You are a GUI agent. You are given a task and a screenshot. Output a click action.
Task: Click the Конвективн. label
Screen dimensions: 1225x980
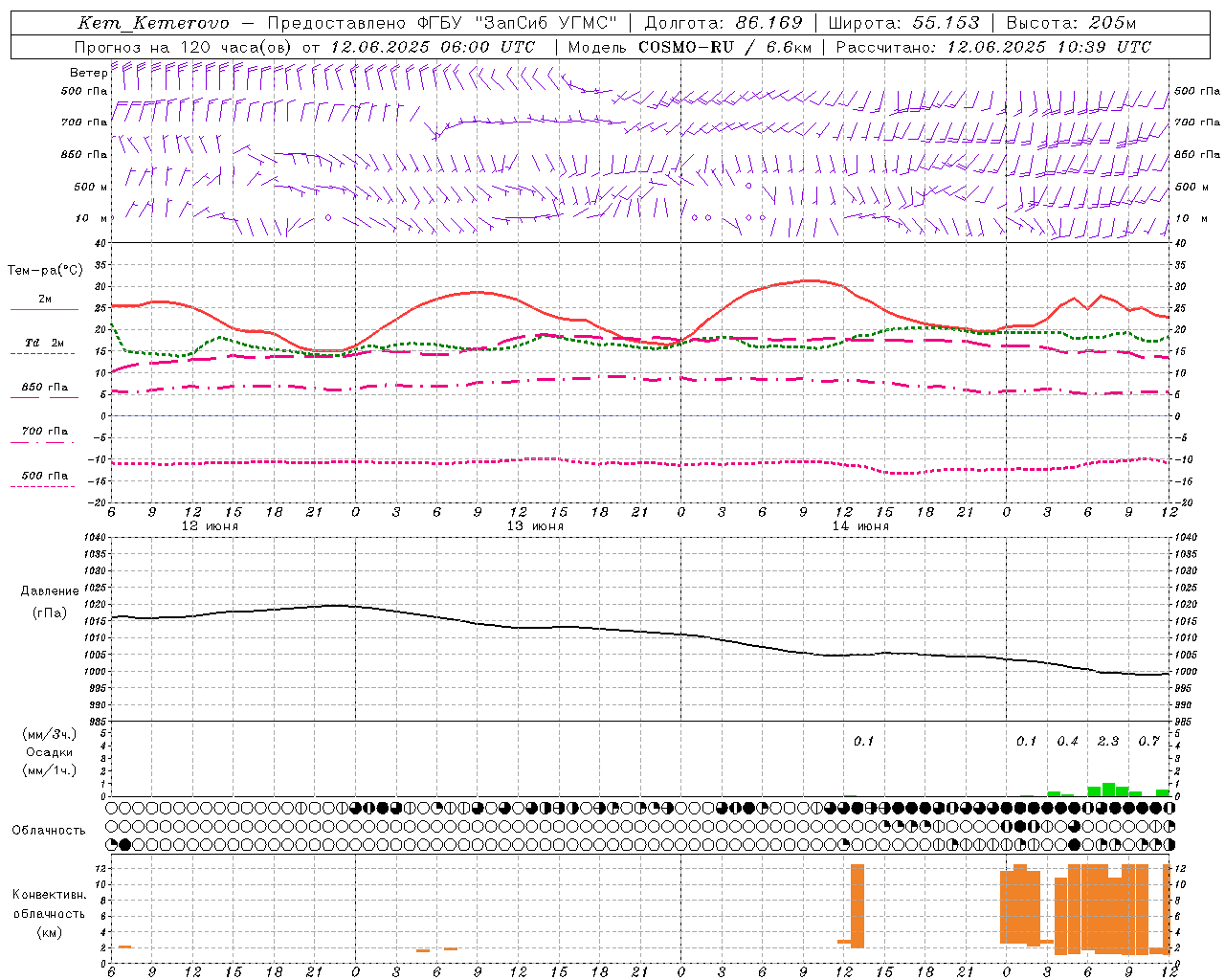point(49,895)
